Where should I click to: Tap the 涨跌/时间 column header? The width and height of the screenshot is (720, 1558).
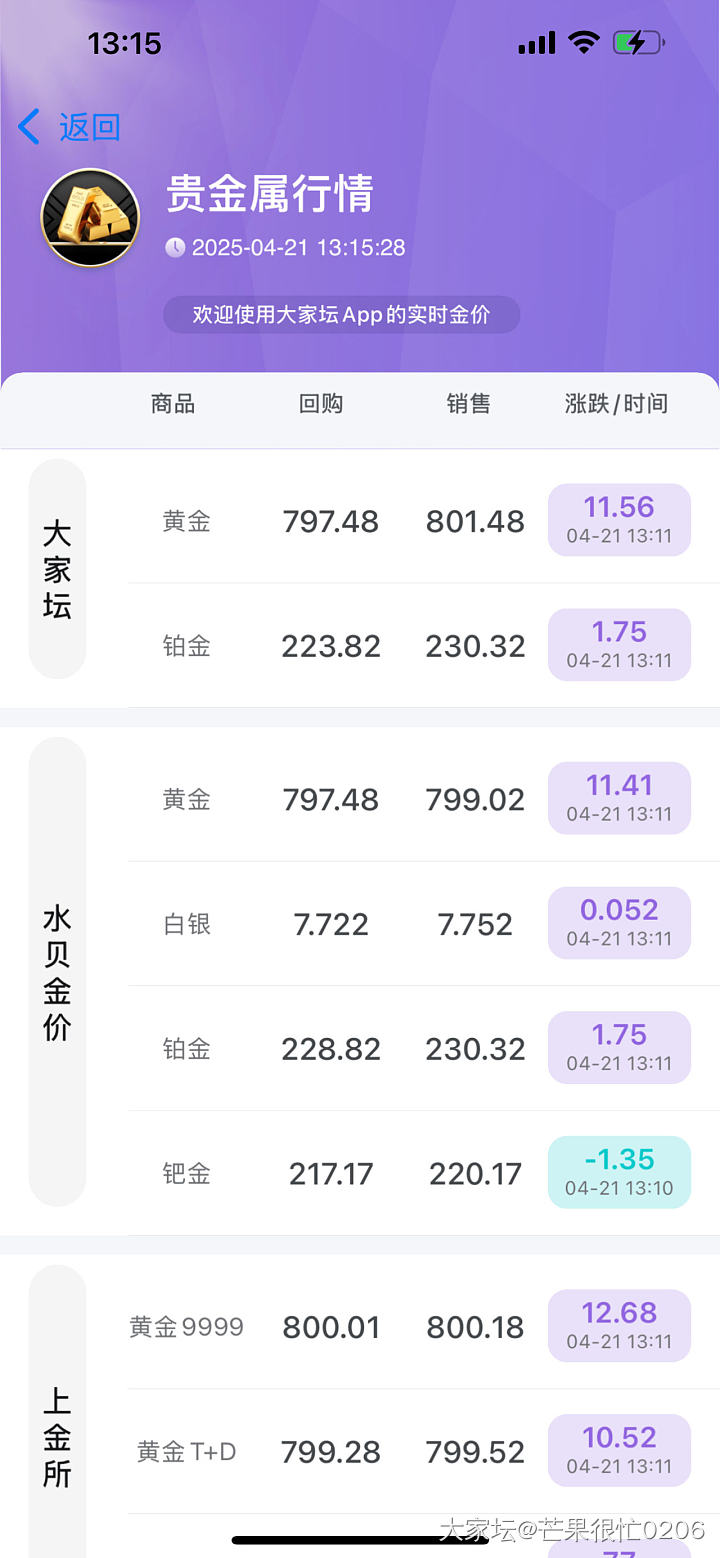[616, 404]
